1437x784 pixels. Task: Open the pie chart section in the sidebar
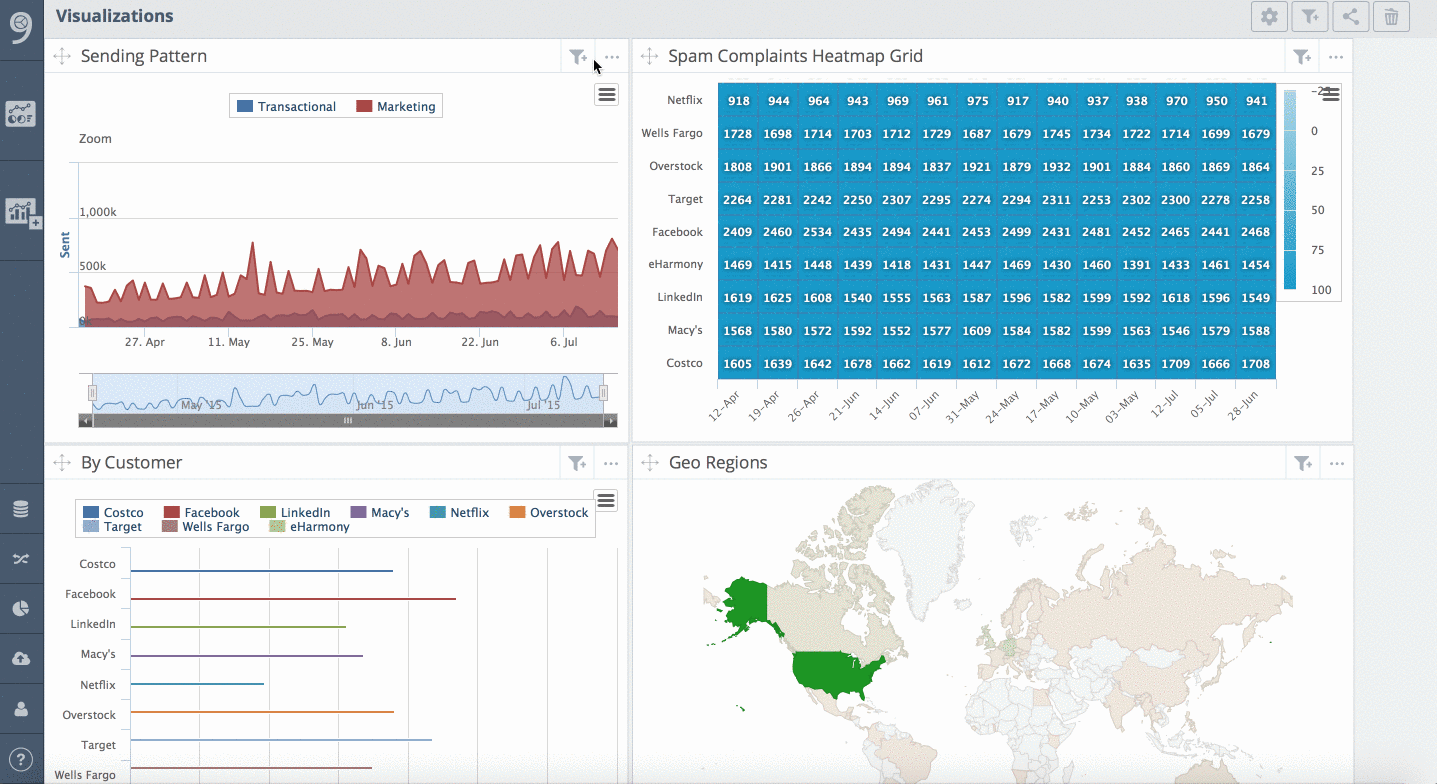tap(22, 609)
